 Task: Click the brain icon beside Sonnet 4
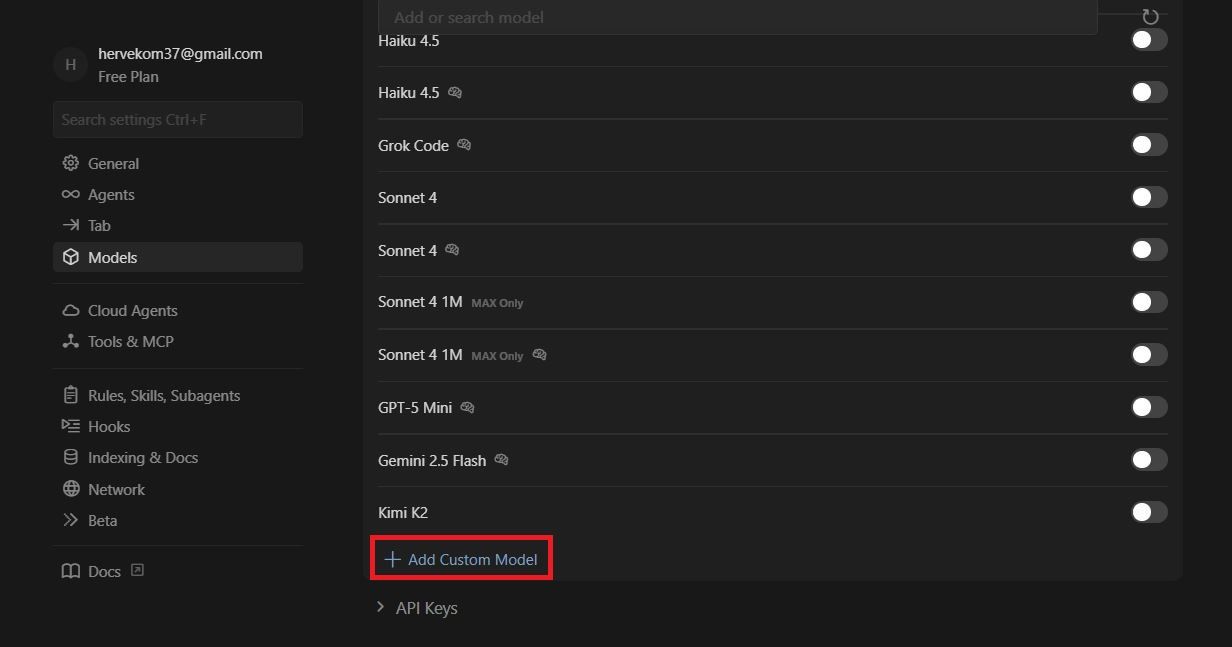pyautogui.click(x=452, y=250)
